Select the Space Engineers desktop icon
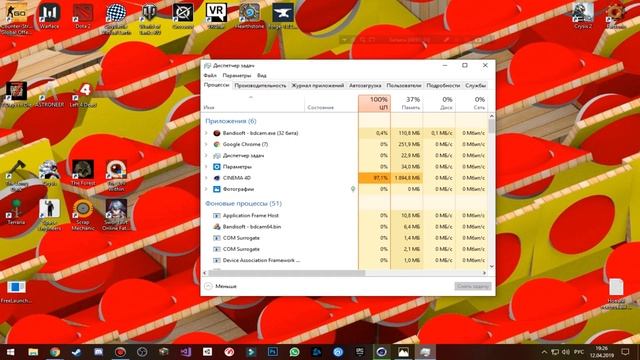 tap(49, 215)
